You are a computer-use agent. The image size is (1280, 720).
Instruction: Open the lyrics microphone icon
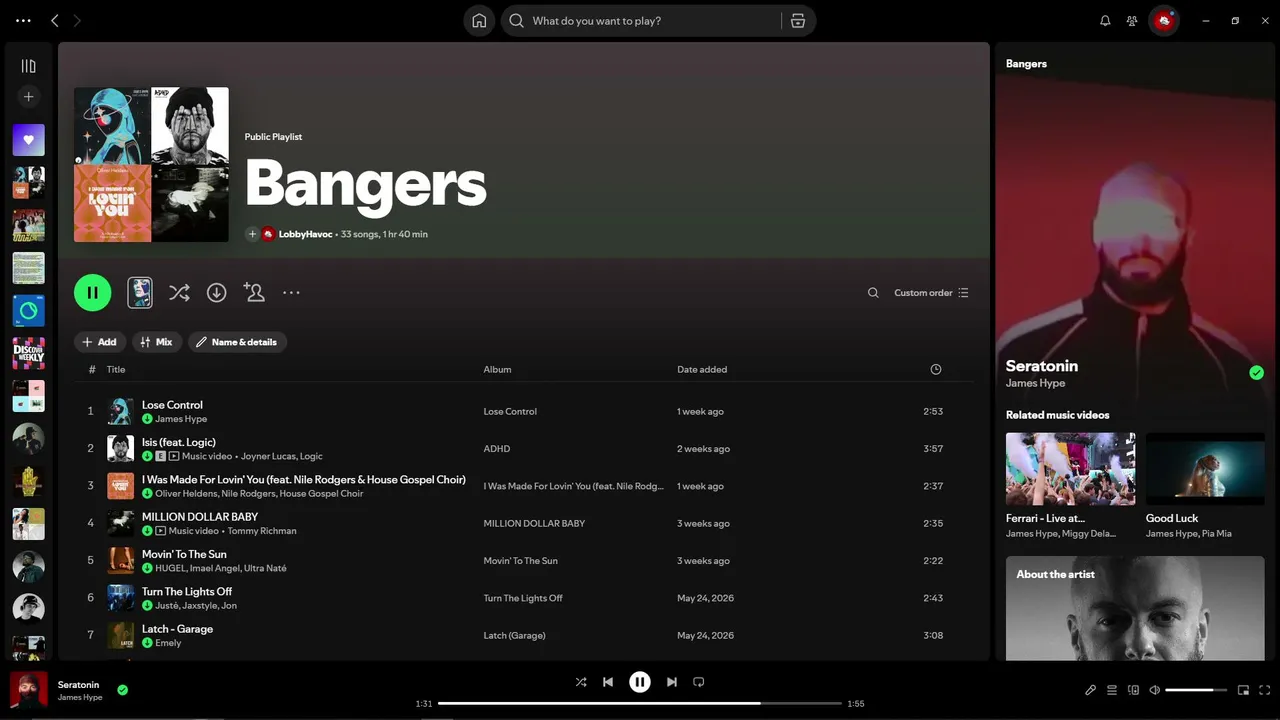point(1091,690)
